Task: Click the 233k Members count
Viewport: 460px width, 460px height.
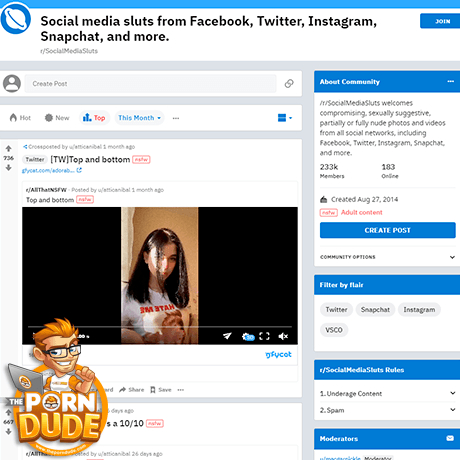Action: pyautogui.click(x=332, y=170)
